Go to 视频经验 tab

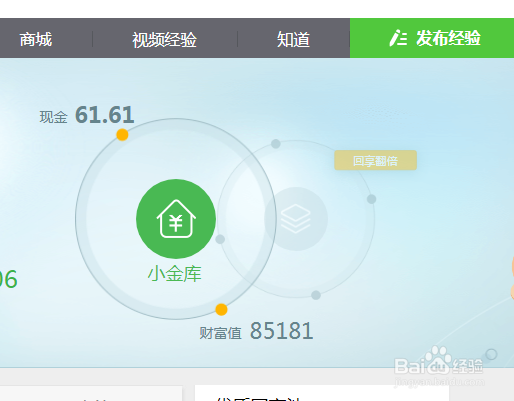pos(164,40)
